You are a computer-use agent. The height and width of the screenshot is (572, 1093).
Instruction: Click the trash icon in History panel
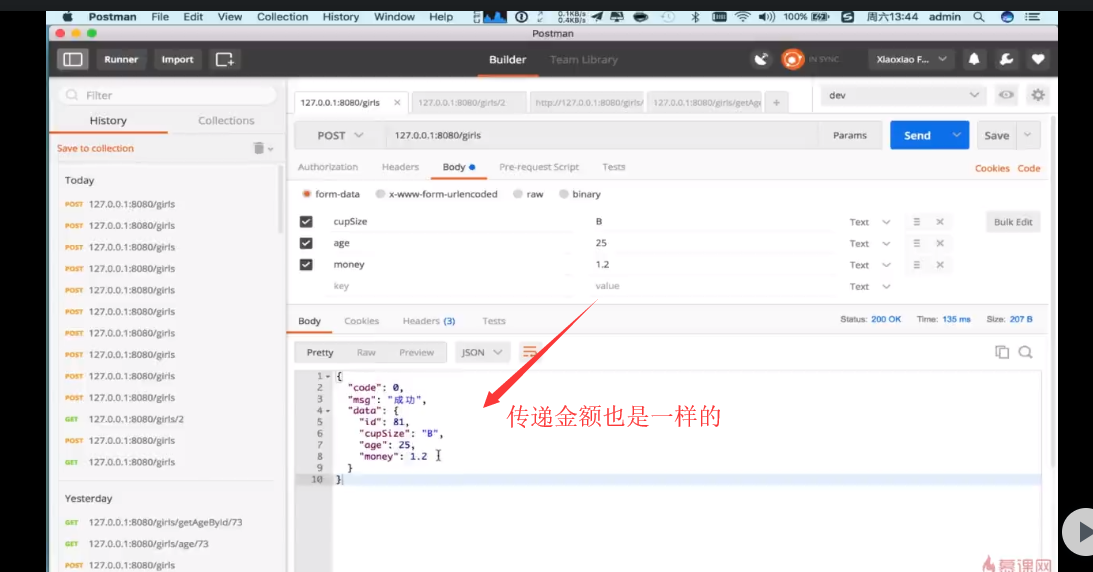point(259,148)
